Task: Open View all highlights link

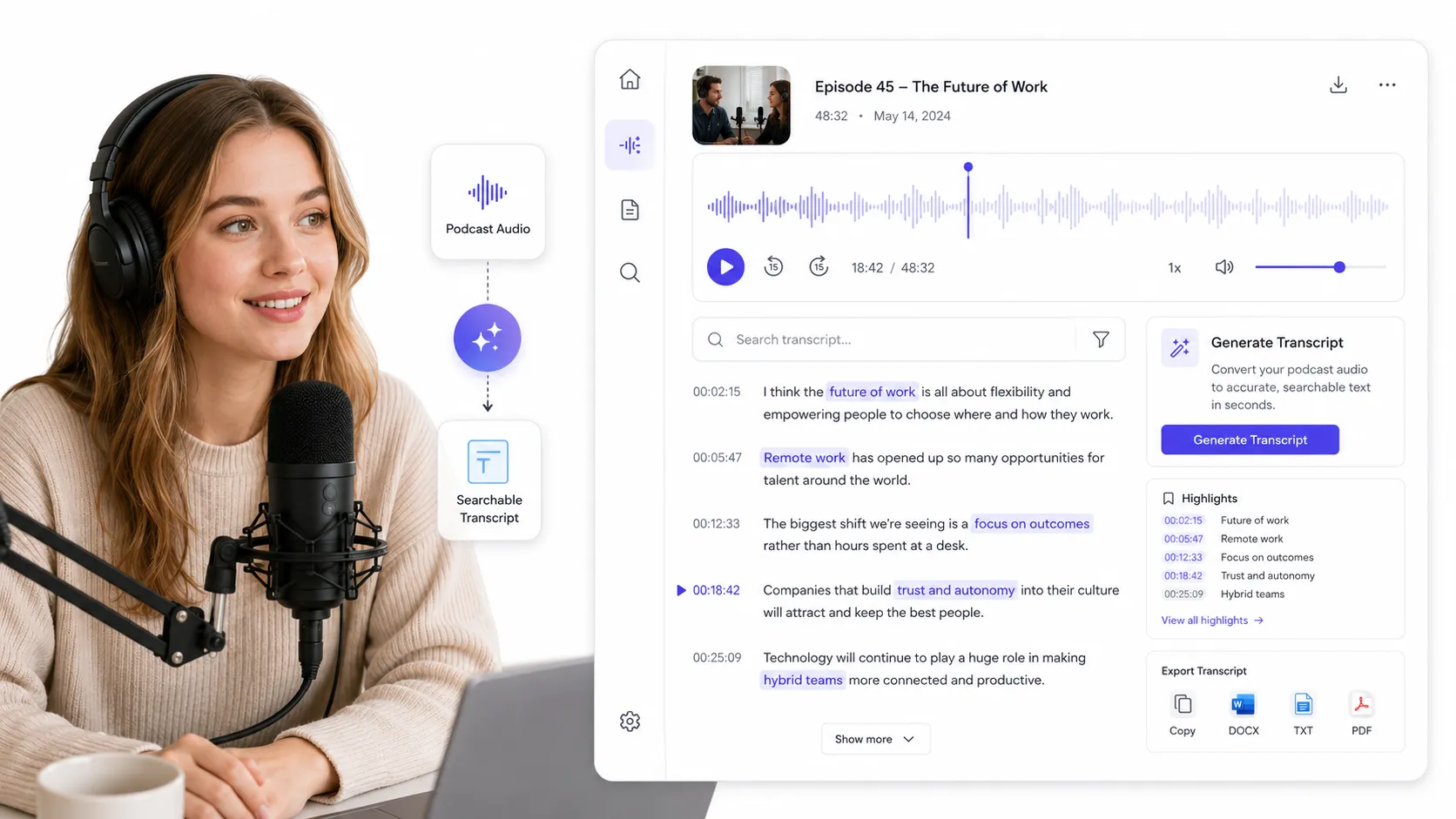Action: tap(1212, 621)
